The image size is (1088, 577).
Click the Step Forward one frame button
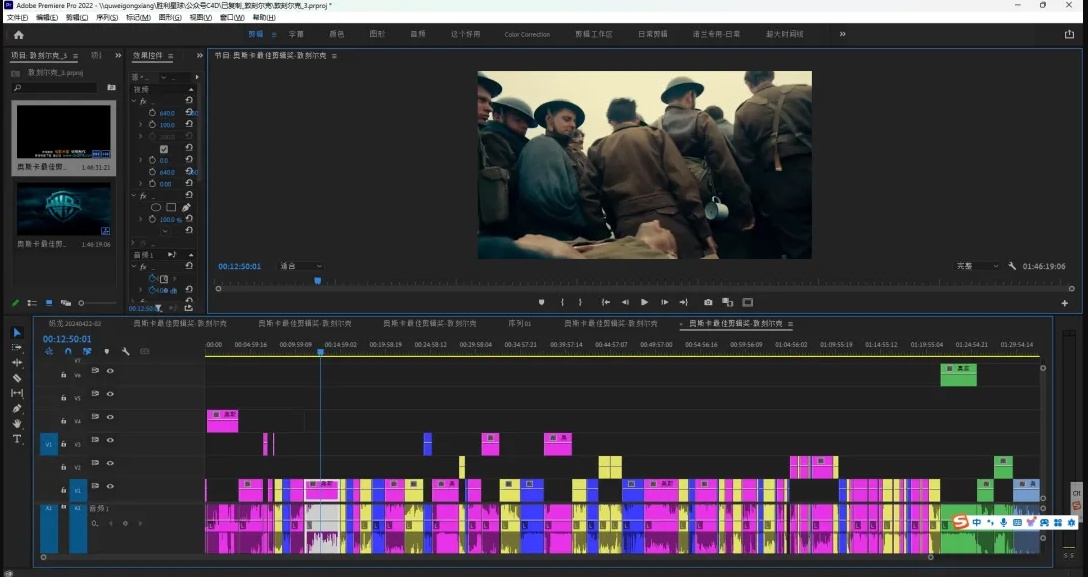664,302
